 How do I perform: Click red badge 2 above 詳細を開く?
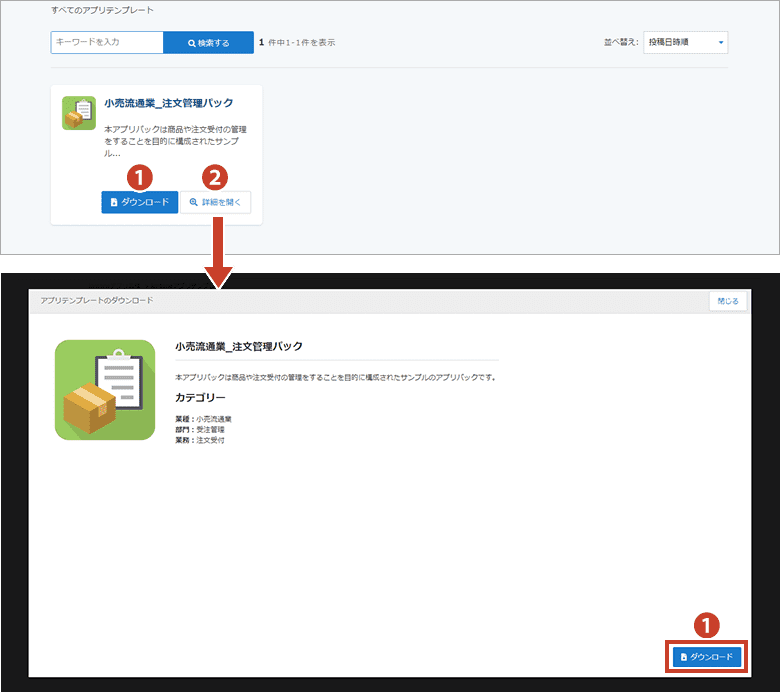click(x=214, y=177)
